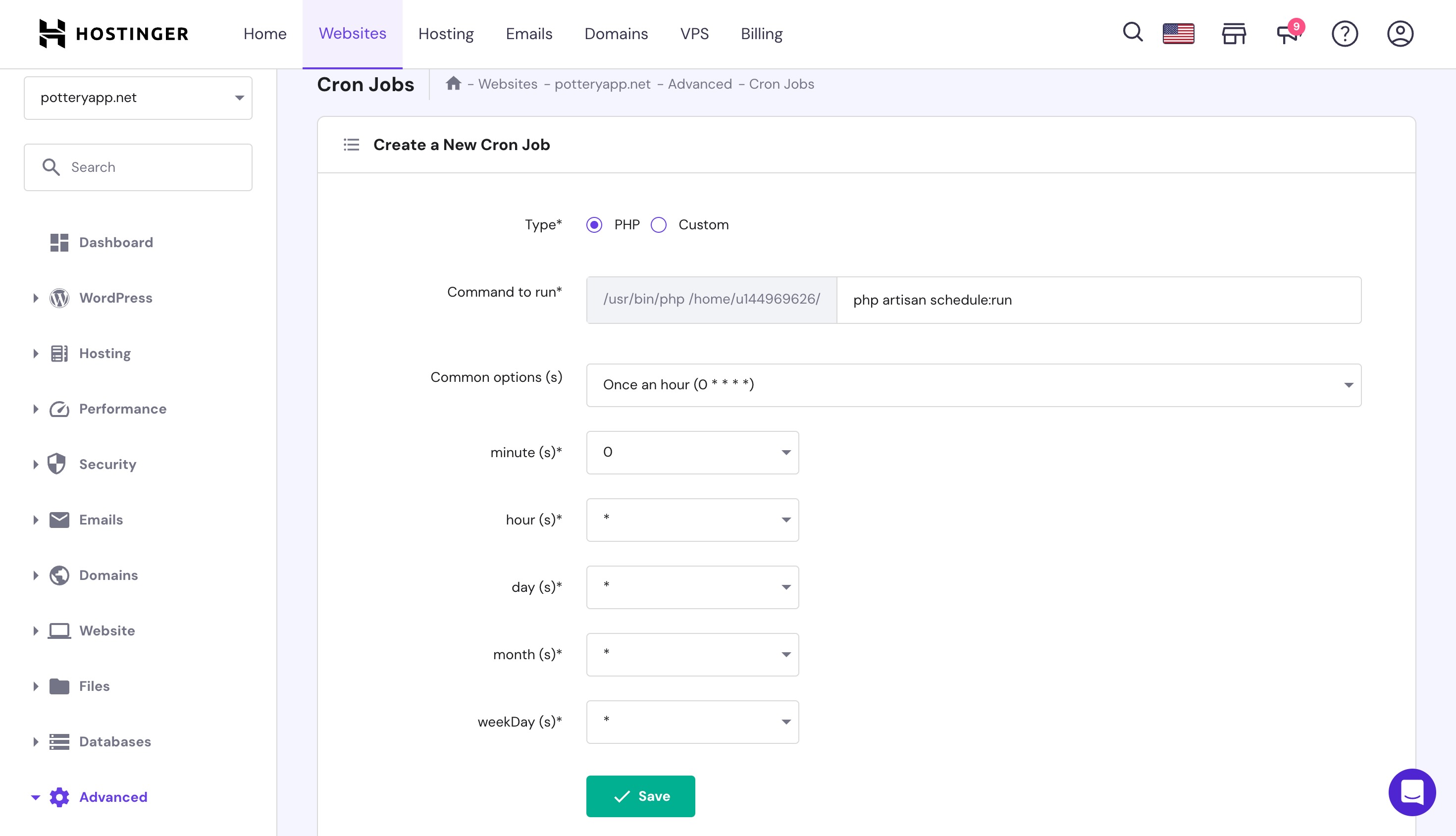Save the new cron job
The height and width of the screenshot is (836, 1456).
[641, 795]
